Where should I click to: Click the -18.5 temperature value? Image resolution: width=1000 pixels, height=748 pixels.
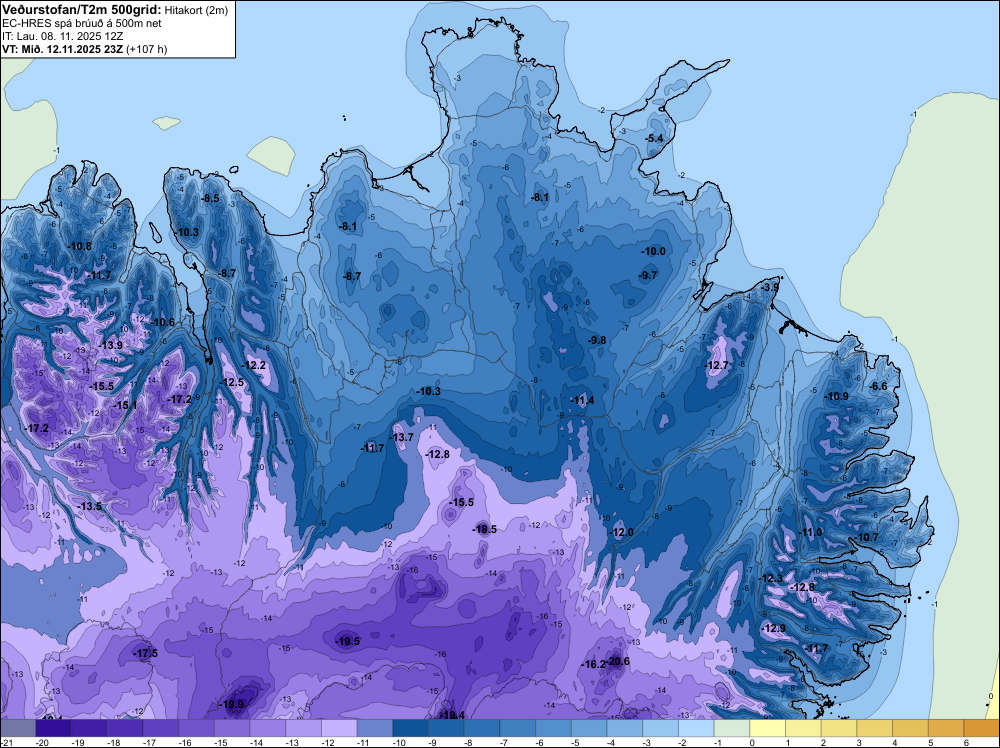(484, 529)
